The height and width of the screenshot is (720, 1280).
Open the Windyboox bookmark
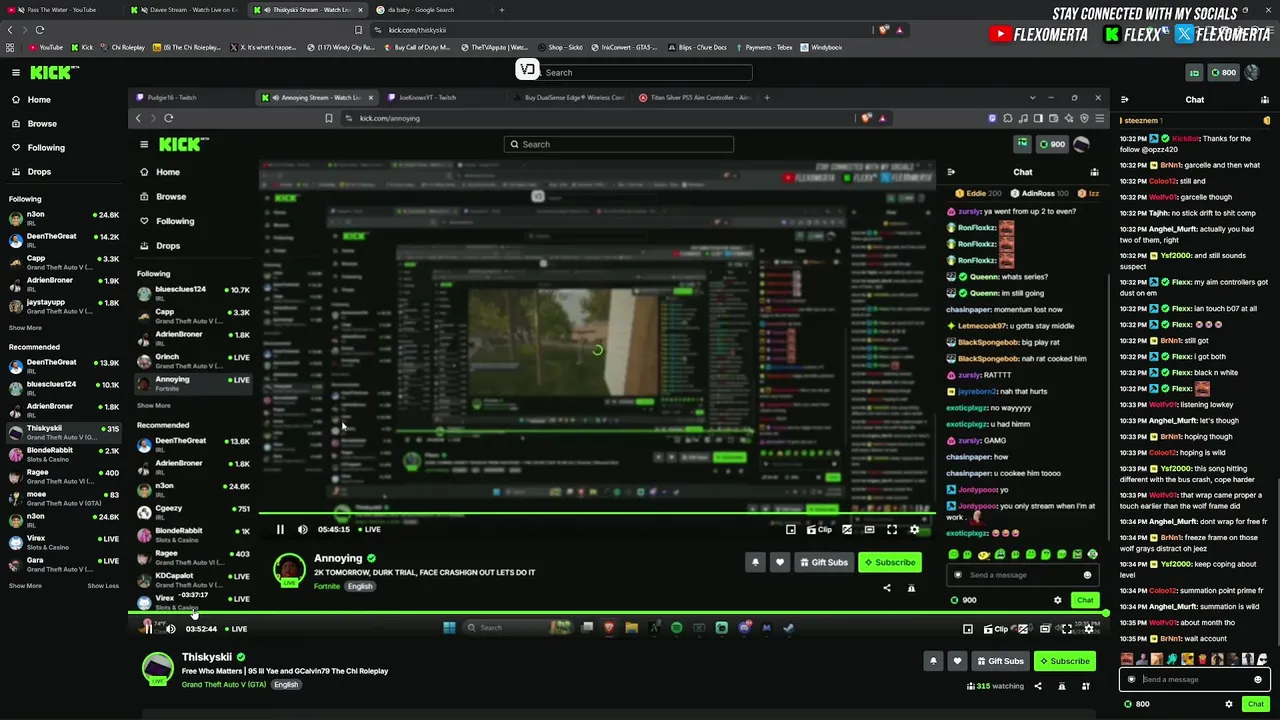coord(821,47)
